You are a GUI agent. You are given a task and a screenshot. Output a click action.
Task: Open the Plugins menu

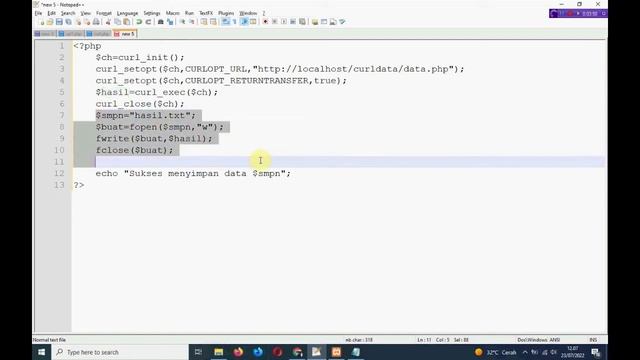(226, 13)
